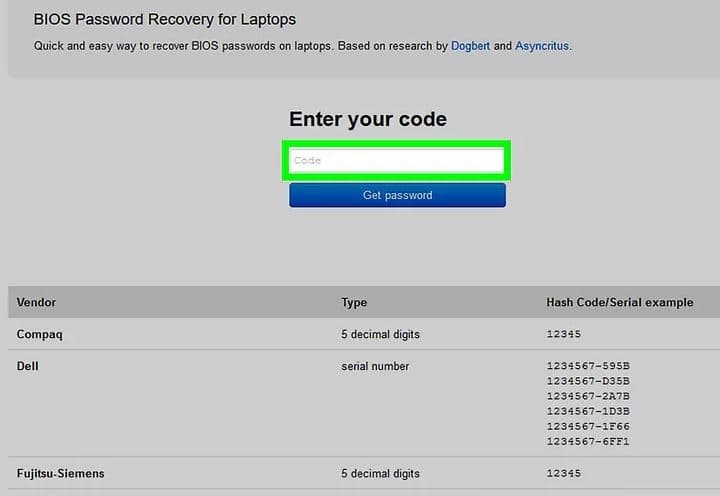Click the Fujitsu-Siemens vendor row
720x496 pixels.
click(60, 473)
